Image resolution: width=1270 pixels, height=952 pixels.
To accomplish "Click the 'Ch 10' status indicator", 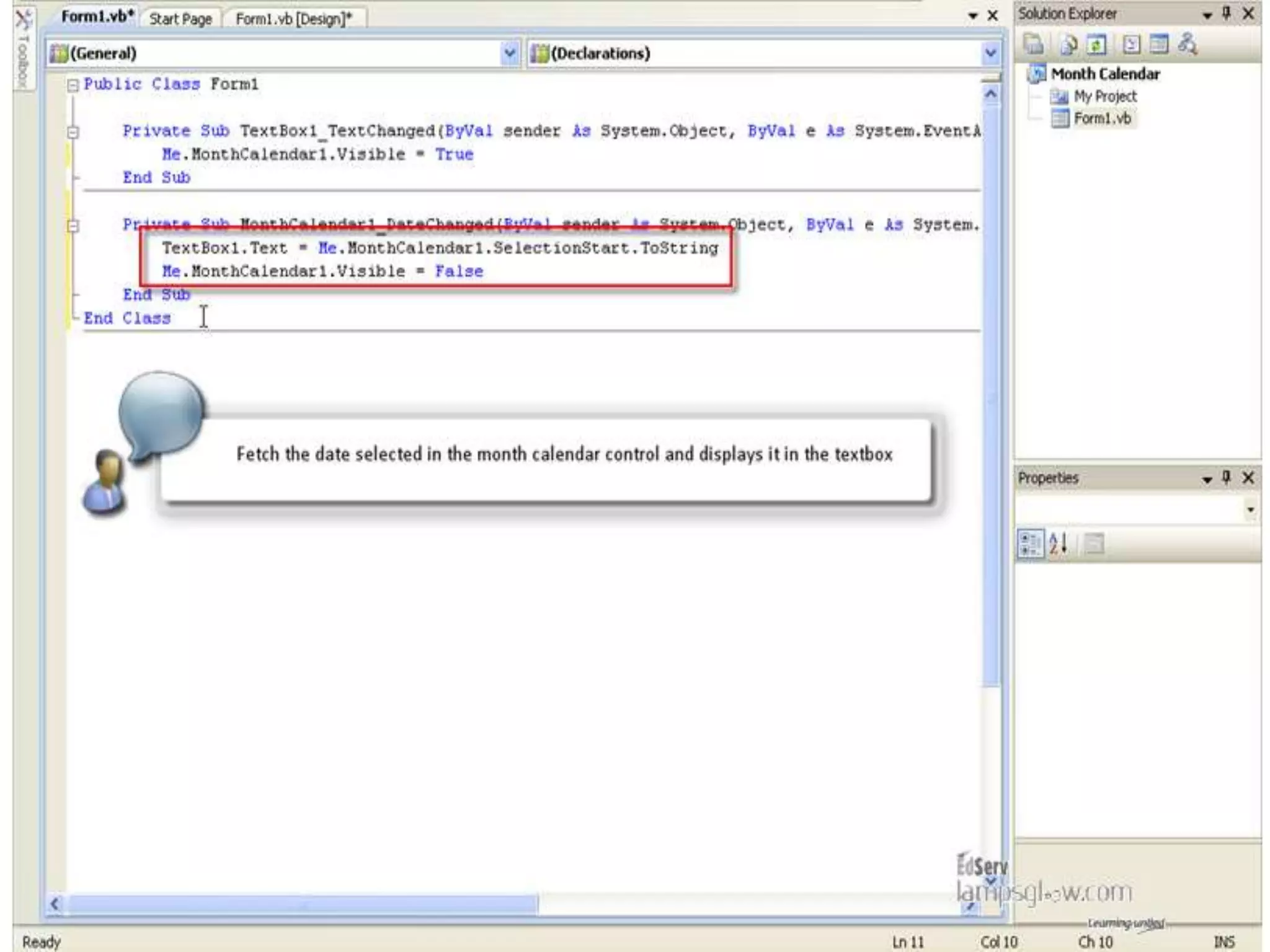I will pyautogui.click(x=1095, y=941).
